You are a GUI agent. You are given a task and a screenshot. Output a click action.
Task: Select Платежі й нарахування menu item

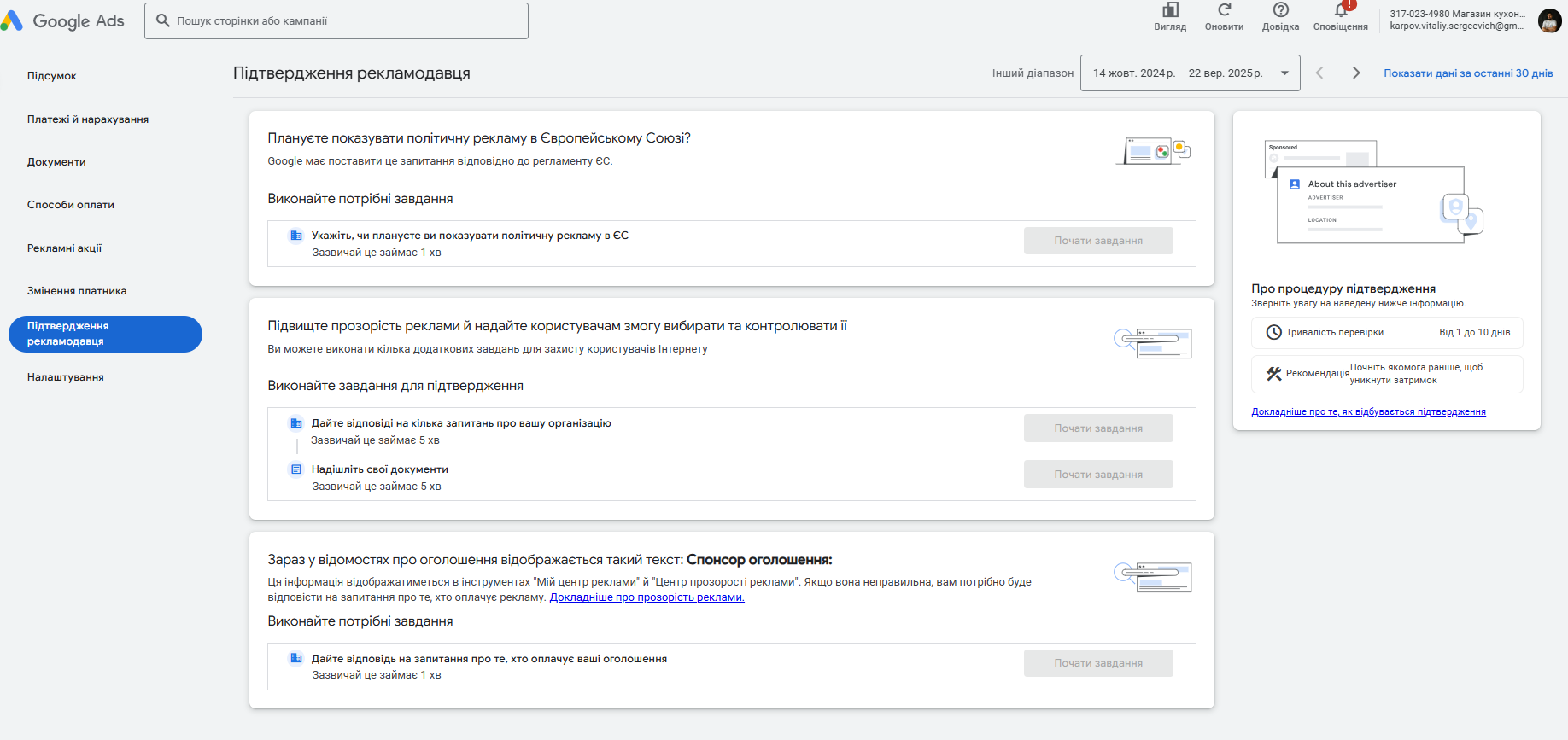tap(88, 119)
